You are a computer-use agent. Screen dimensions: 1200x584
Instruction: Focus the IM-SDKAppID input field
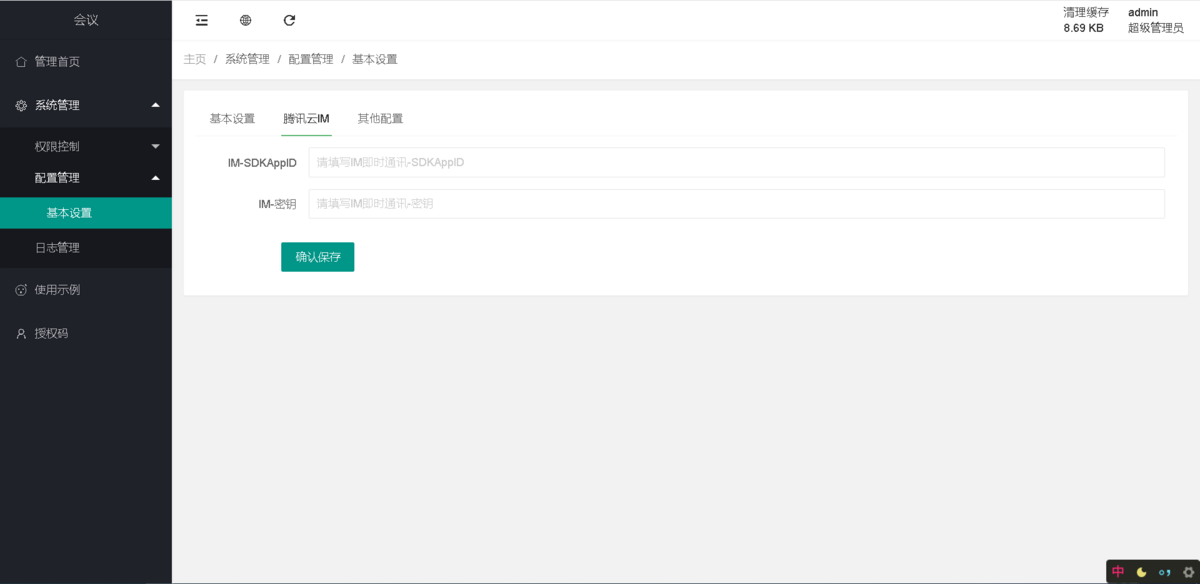click(736, 162)
